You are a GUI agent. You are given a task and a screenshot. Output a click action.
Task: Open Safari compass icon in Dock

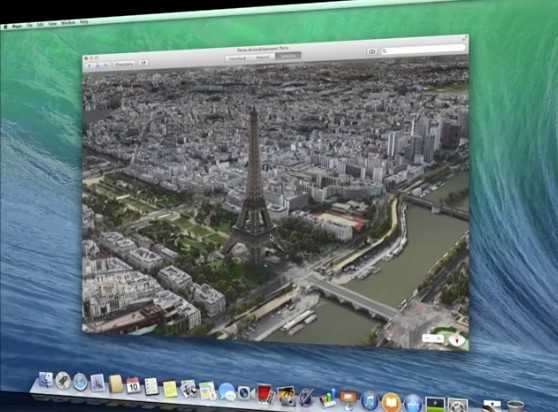click(x=80, y=382)
